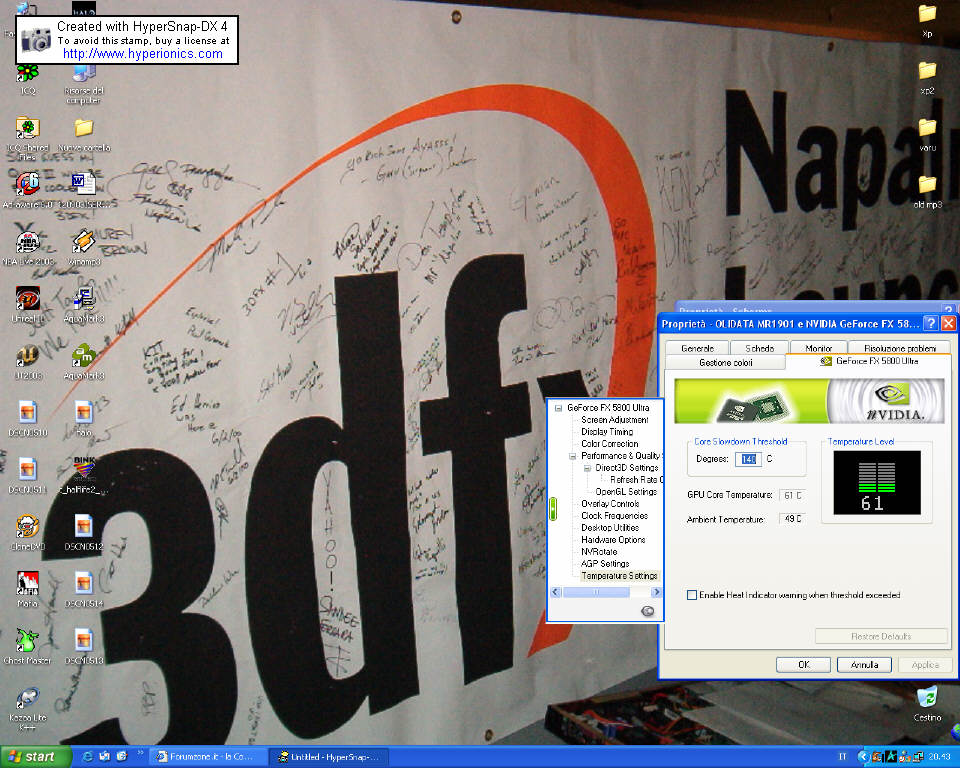The width and height of the screenshot is (960, 768).
Task: Open the Cestino recycle bin
Action: tap(927, 704)
